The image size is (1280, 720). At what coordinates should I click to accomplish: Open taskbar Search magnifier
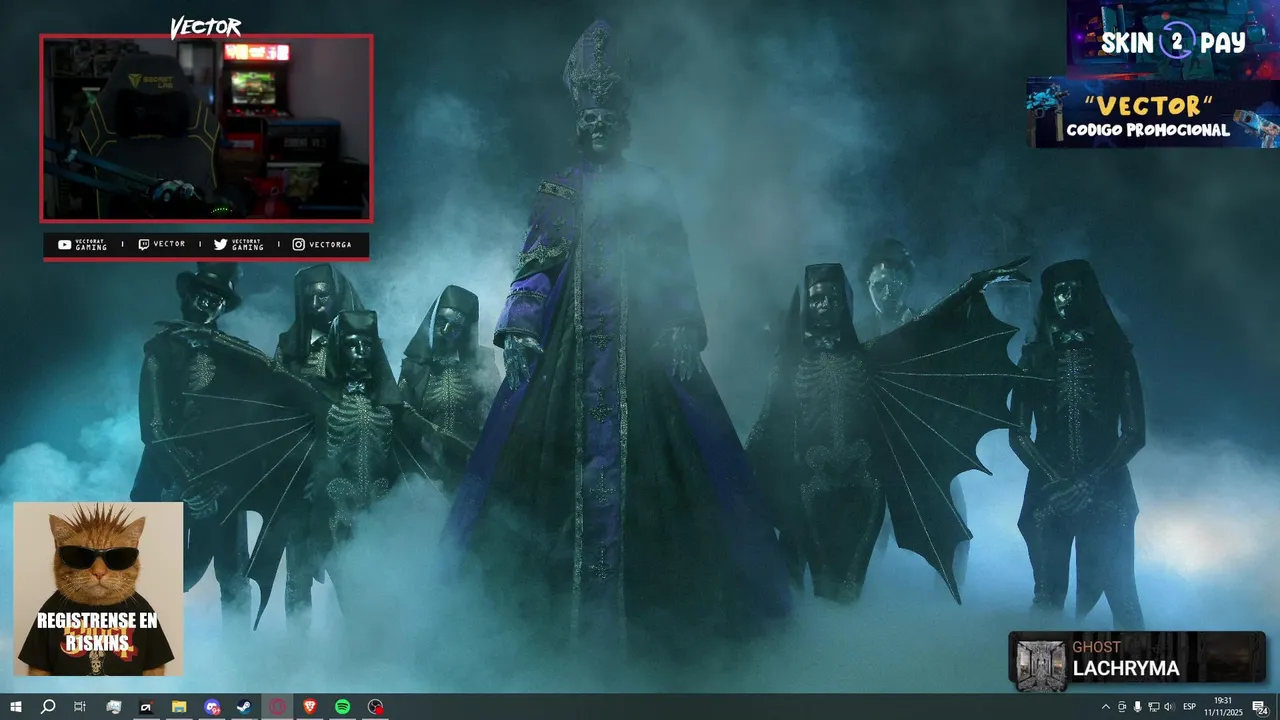click(48, 707)
